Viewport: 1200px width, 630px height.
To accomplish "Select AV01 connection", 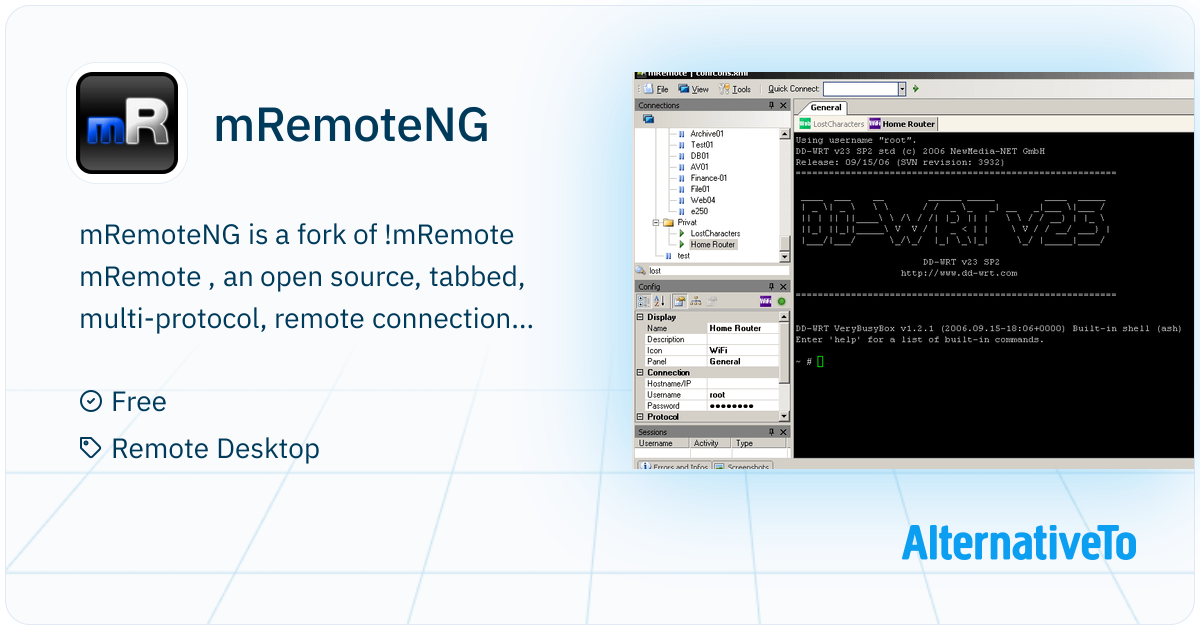I will pos(700,167).
